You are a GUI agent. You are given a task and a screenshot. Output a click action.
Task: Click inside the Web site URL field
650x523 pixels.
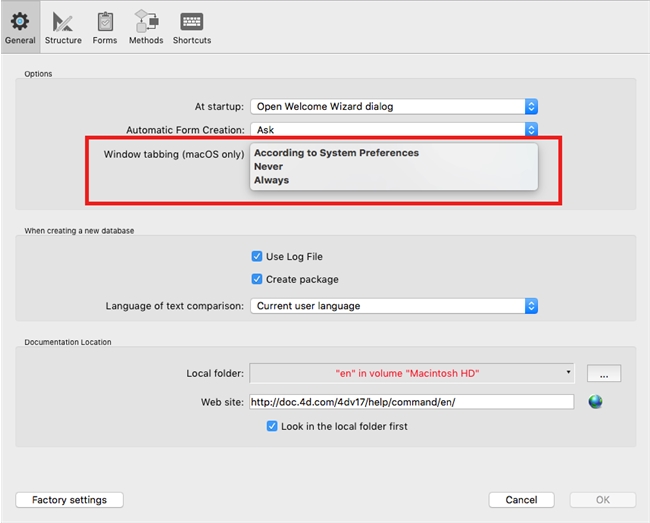pyautogui.click(x=412, y=402)
